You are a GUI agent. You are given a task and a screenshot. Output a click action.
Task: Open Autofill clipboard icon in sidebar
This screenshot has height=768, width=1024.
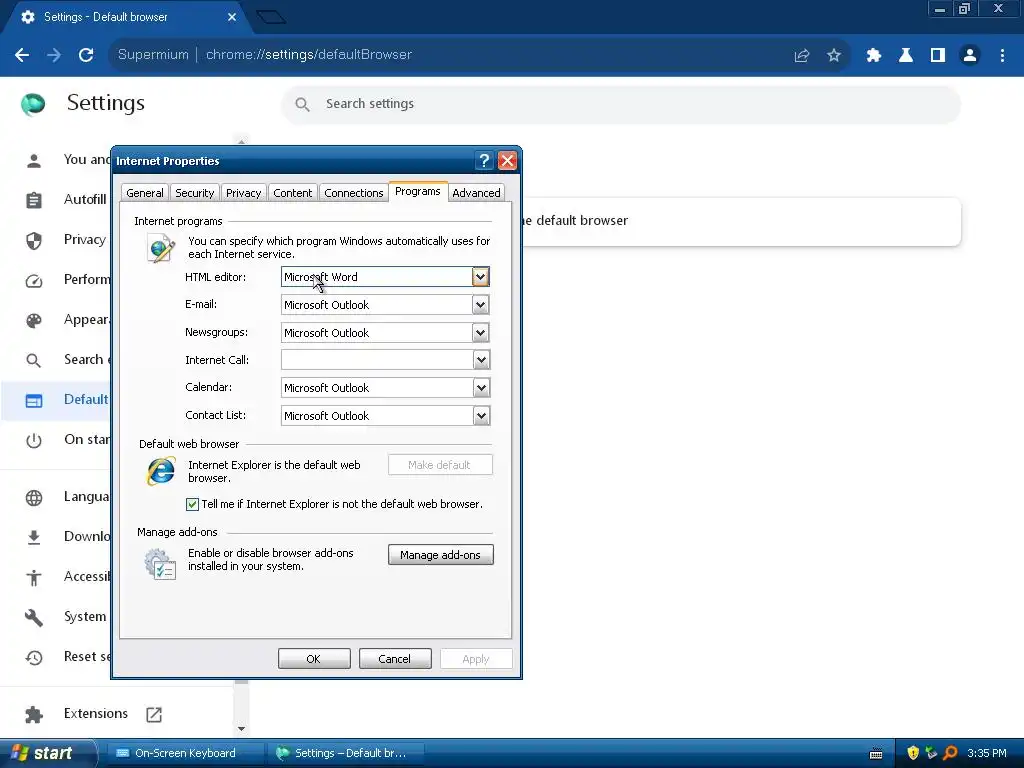coord(34,200)
